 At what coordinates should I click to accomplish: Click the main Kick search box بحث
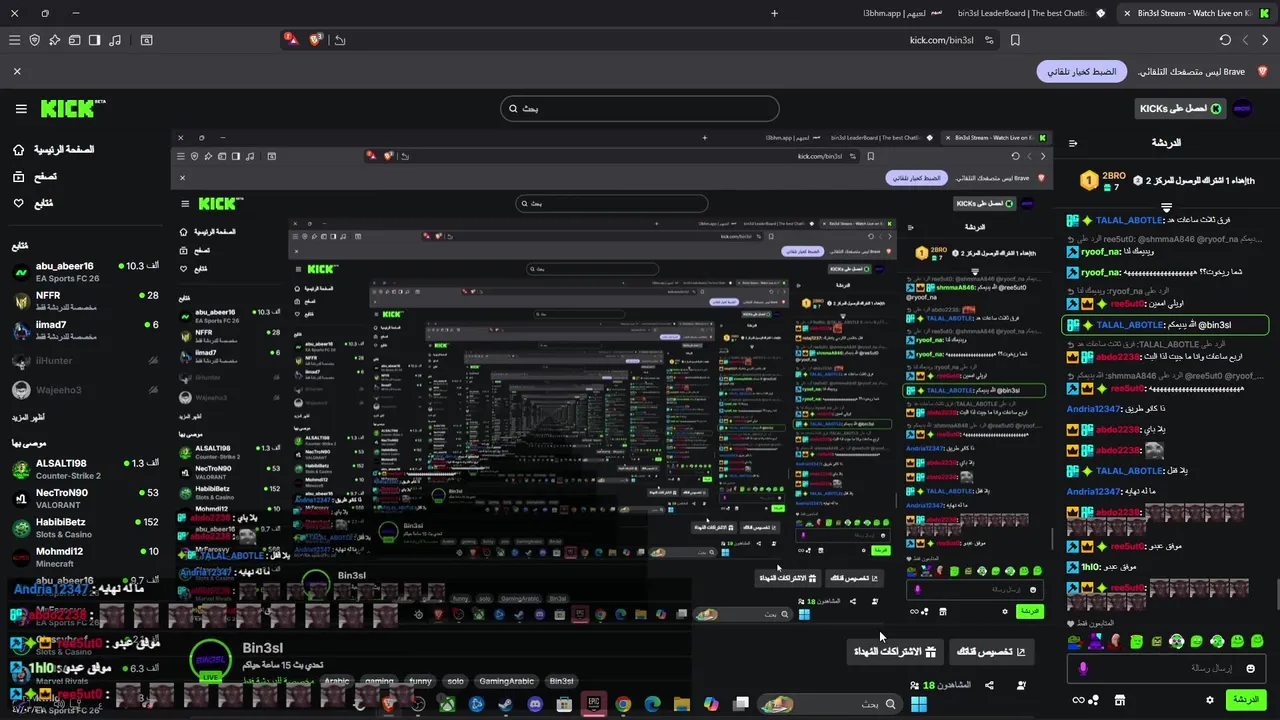[x=639, y=108]
